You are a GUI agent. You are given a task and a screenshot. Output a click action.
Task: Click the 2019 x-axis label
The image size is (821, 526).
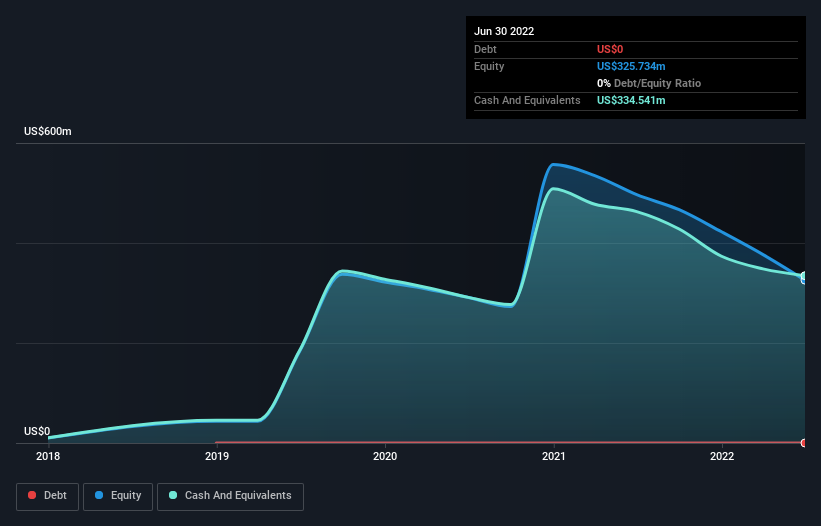(x=217, y=456)
